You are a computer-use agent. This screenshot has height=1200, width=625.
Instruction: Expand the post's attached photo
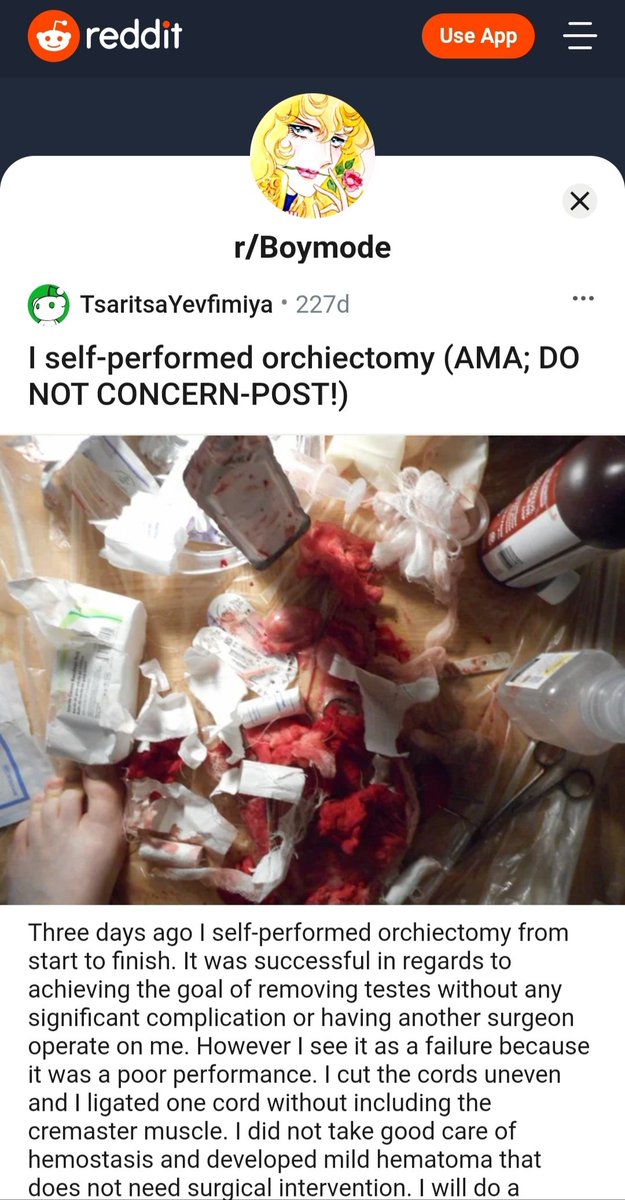[312, 670]
